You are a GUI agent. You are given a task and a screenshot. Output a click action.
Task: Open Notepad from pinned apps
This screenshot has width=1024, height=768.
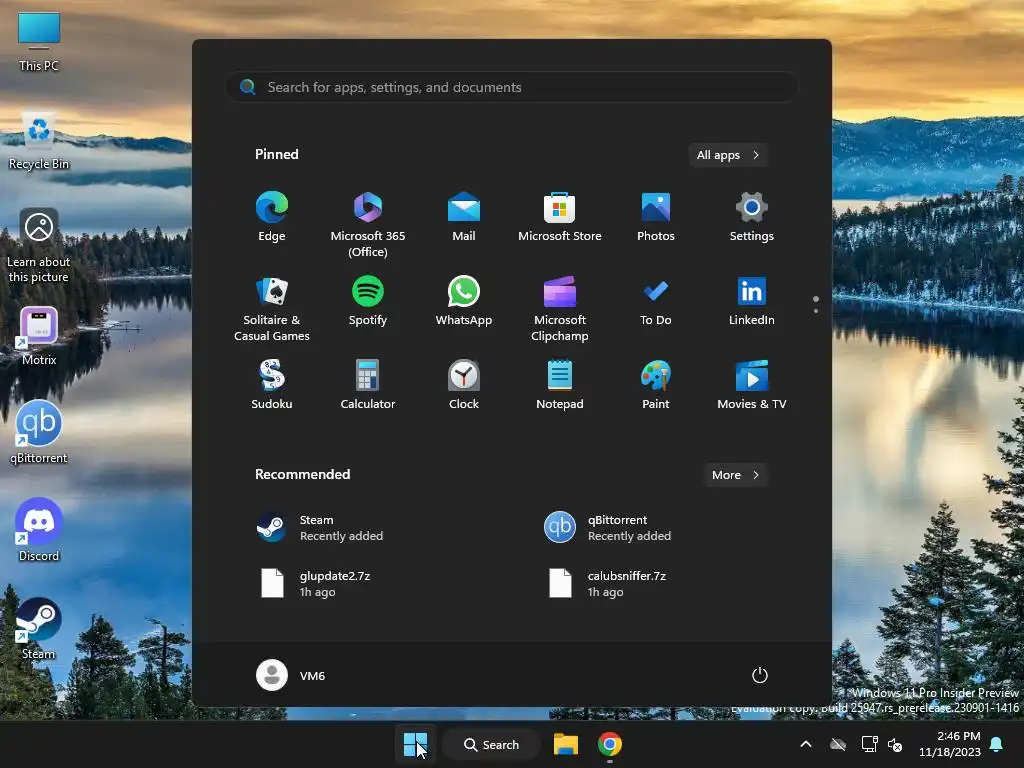point(560,385)
